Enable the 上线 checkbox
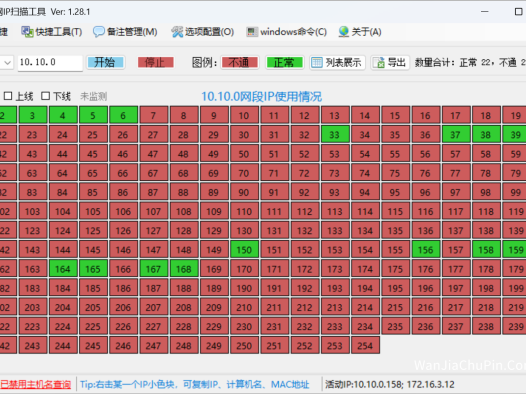Image resolution: width=526 pixels, height=394 pixels. (x=8, y=96)
